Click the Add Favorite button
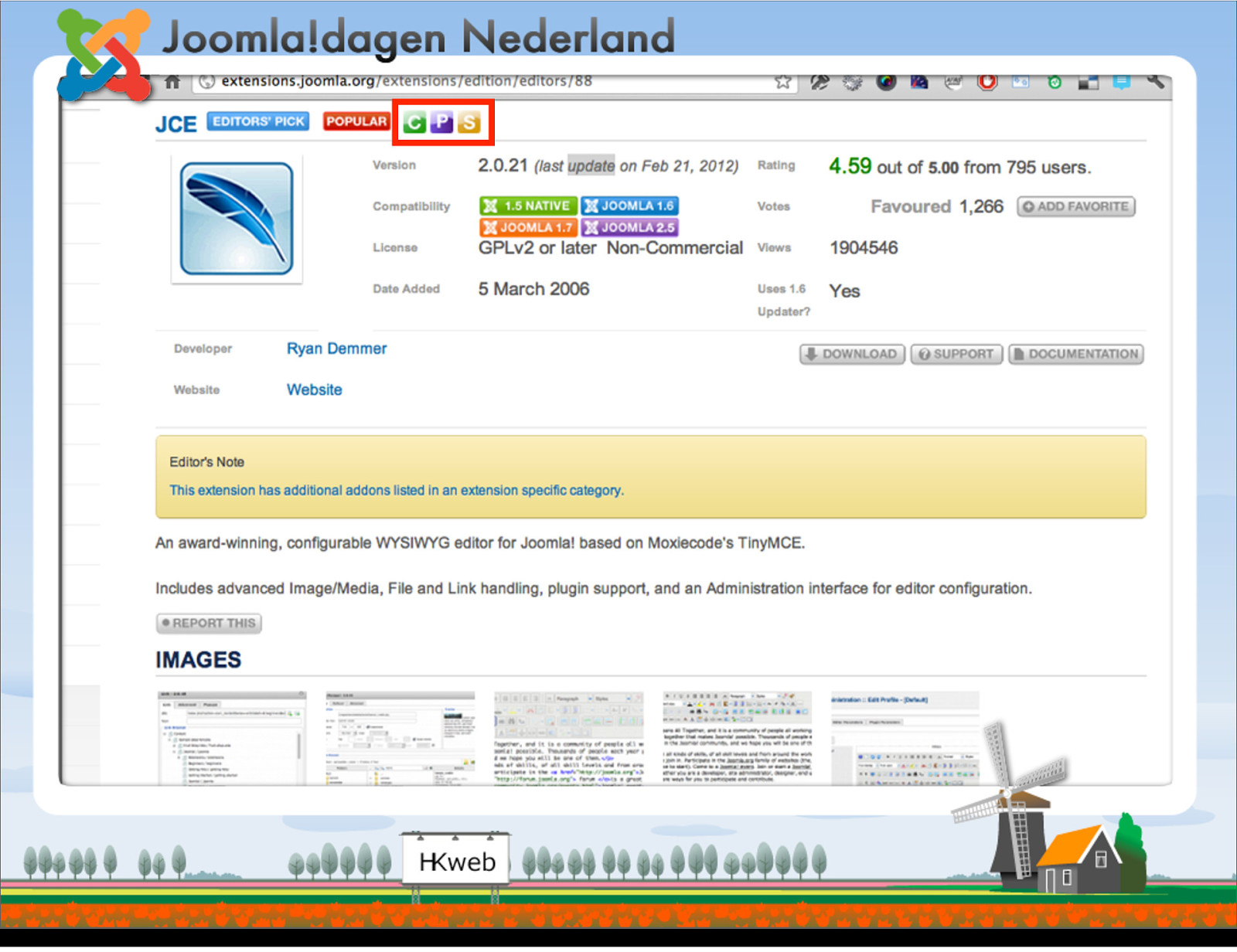1237x952 pixels. (x=1075, y=206)
